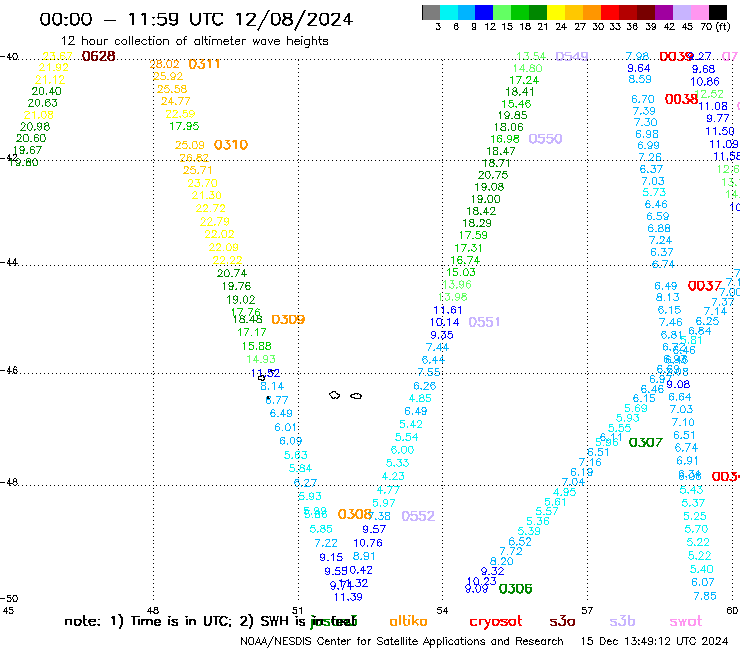740x650 pixels.
Task: Select the yellow 21-24 ft color swatch
Action: click(556, 12)
